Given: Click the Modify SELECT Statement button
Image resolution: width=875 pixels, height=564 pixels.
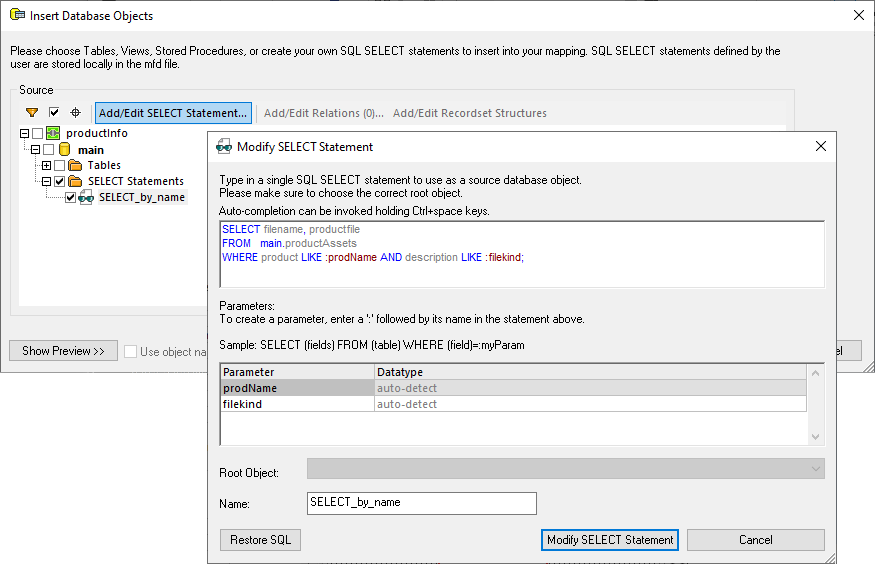Looking at the screenshot, I should tap(610, 540).
